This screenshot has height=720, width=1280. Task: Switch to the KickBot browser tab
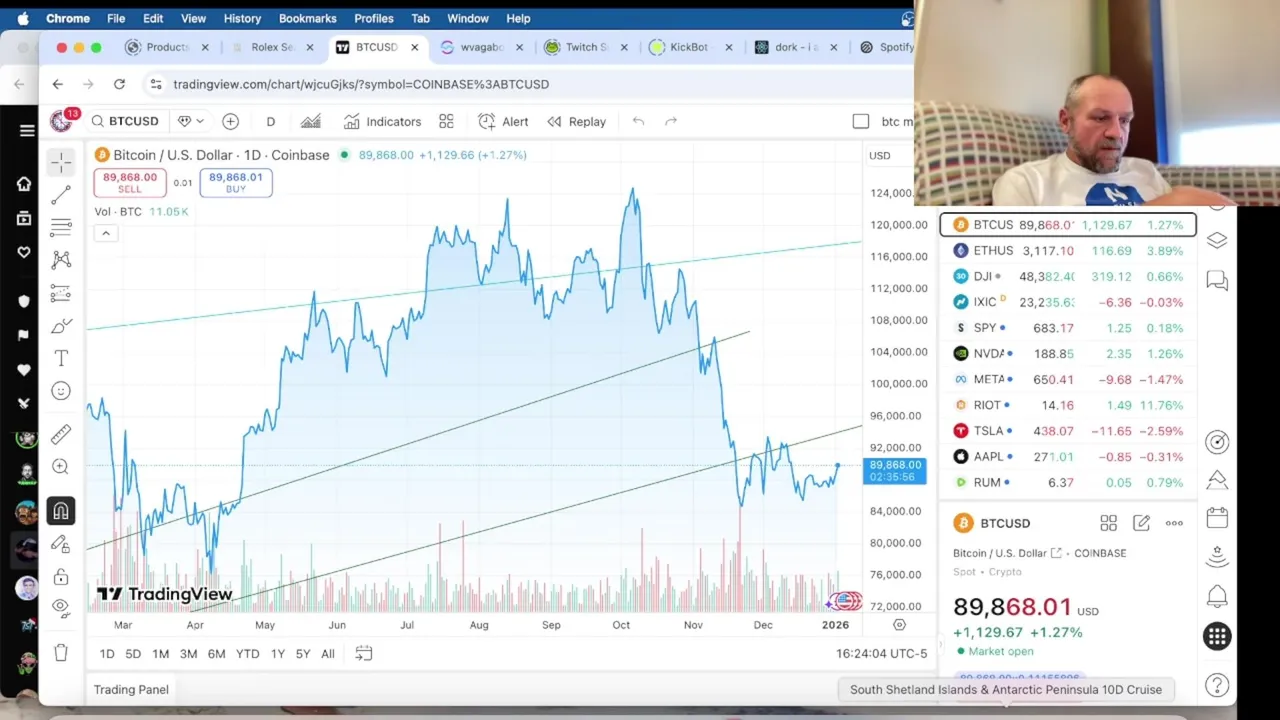coord(690,47)
